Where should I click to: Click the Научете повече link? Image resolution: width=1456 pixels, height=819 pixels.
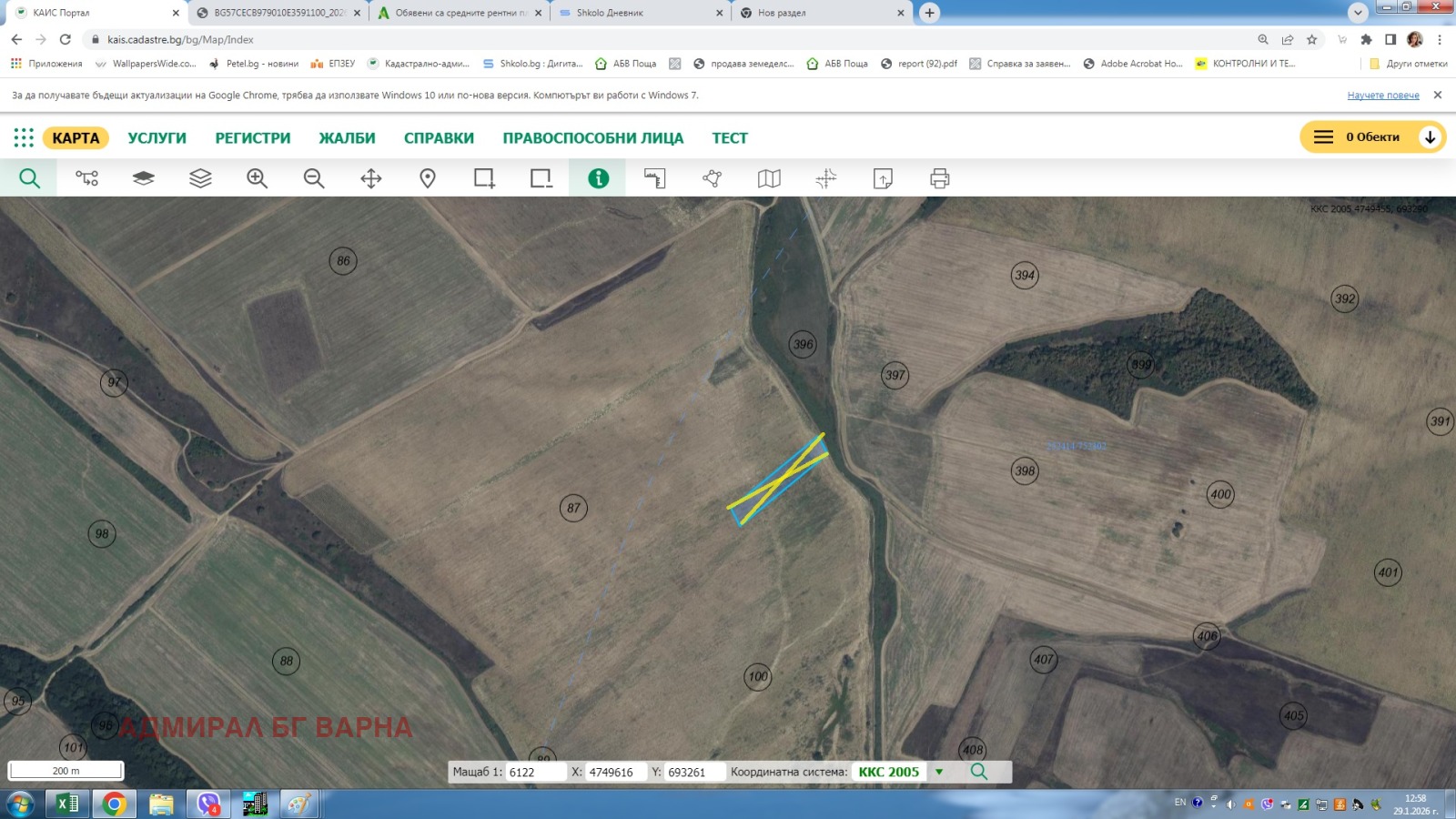coord(1382,95)
